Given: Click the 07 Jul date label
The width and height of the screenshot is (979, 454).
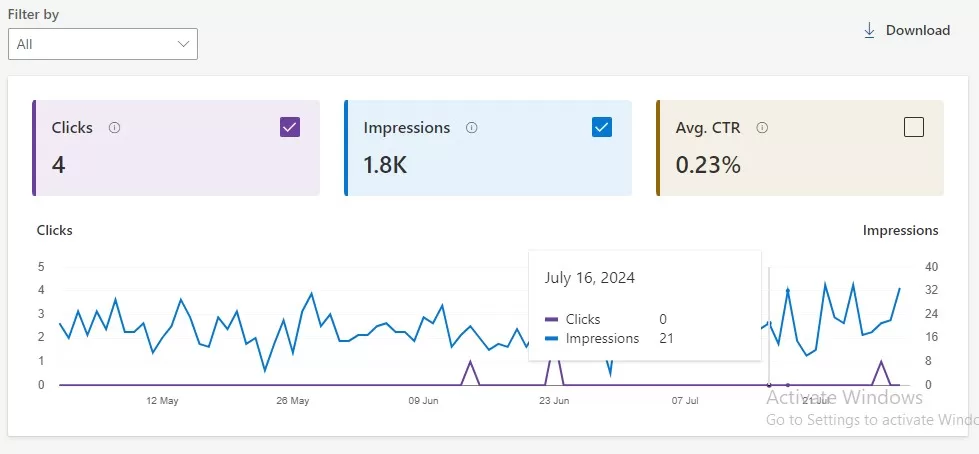Looking at the screenshot, I should (x=685, y=401).
